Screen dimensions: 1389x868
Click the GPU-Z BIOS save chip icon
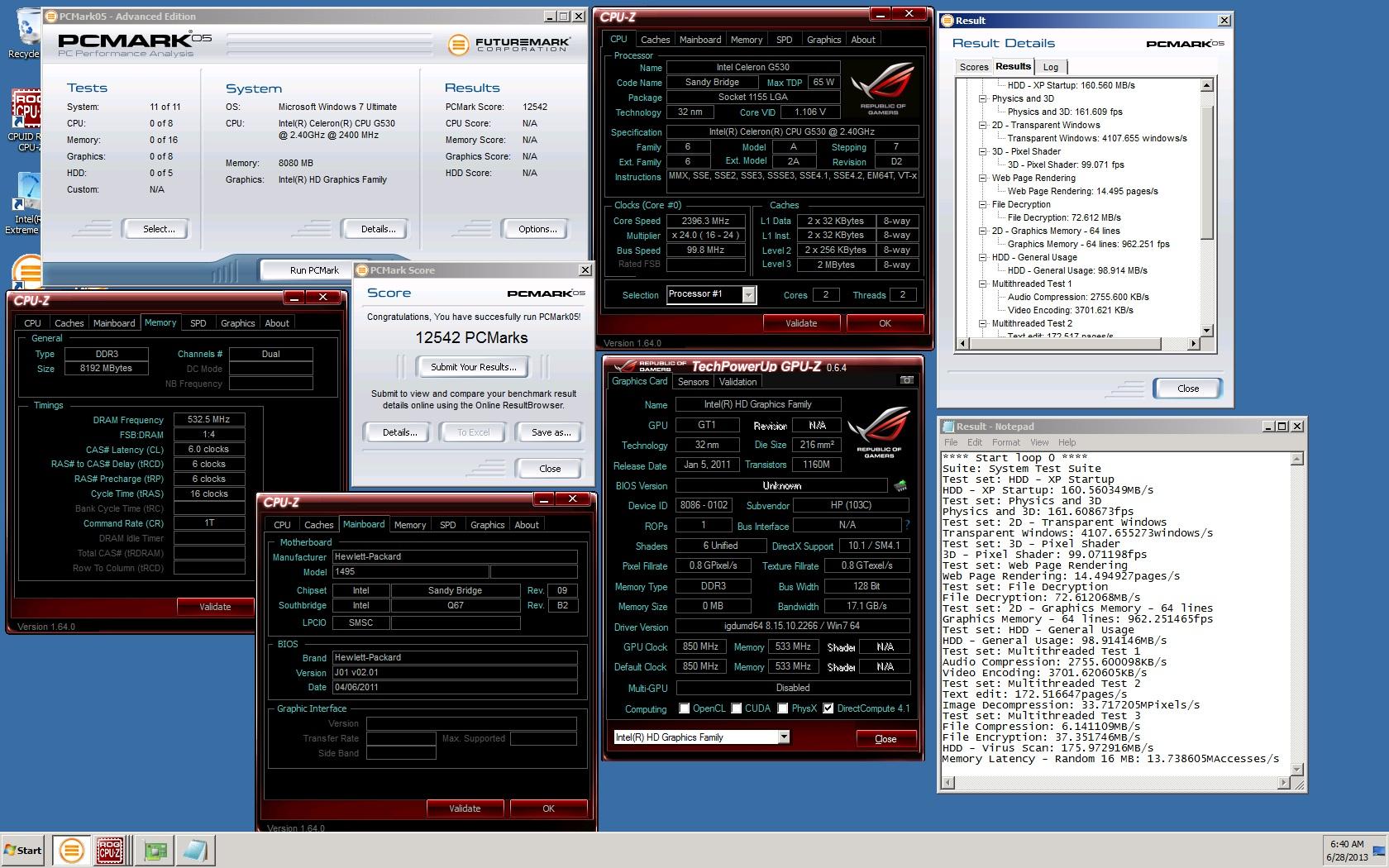[x=900, y=486]
